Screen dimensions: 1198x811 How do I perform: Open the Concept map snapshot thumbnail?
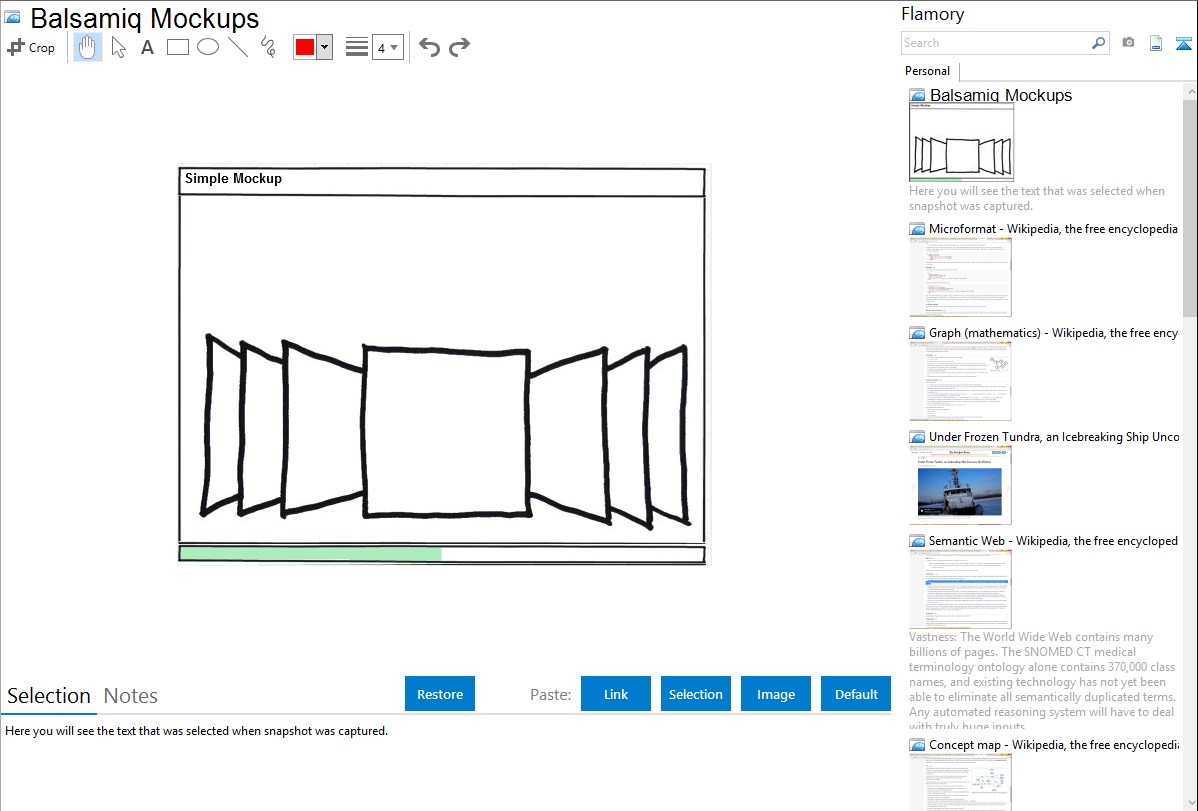(960, 782)
